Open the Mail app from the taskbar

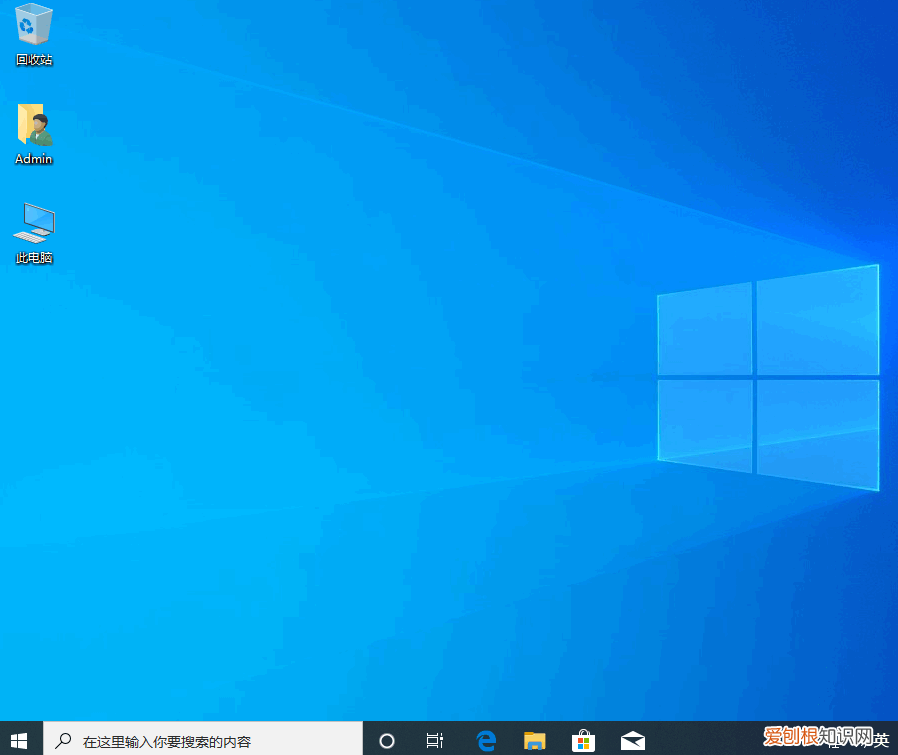coord(632,741)
